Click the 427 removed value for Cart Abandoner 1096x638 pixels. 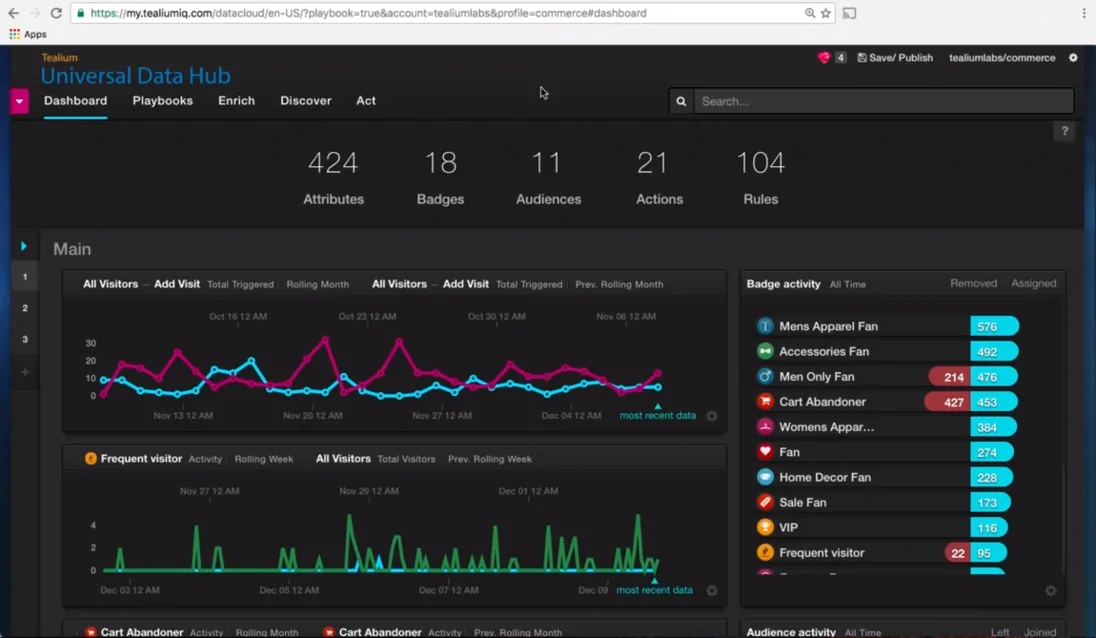click(948, 402)
